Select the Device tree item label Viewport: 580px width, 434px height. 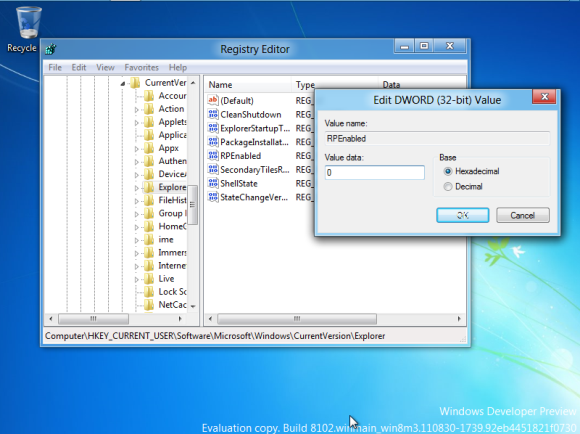pyautogui.click(x=172, y=174)
